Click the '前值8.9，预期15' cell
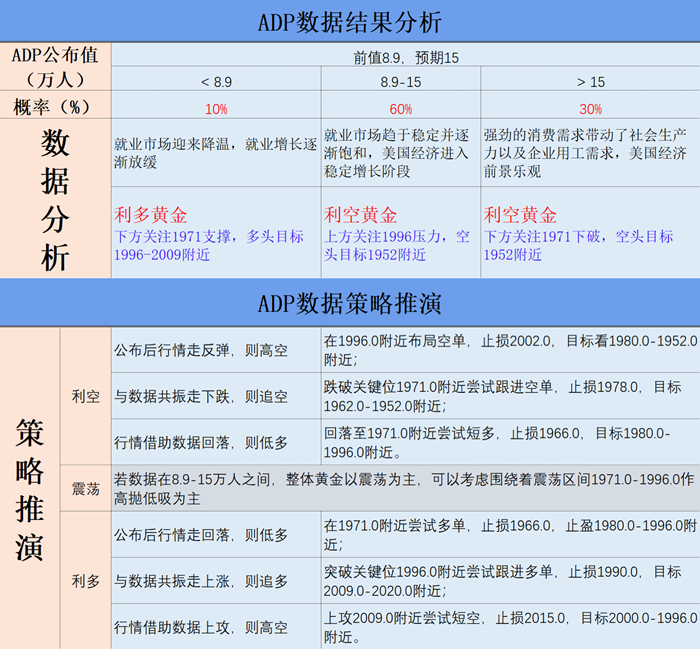The image size is (700, 649). (406, 55)
